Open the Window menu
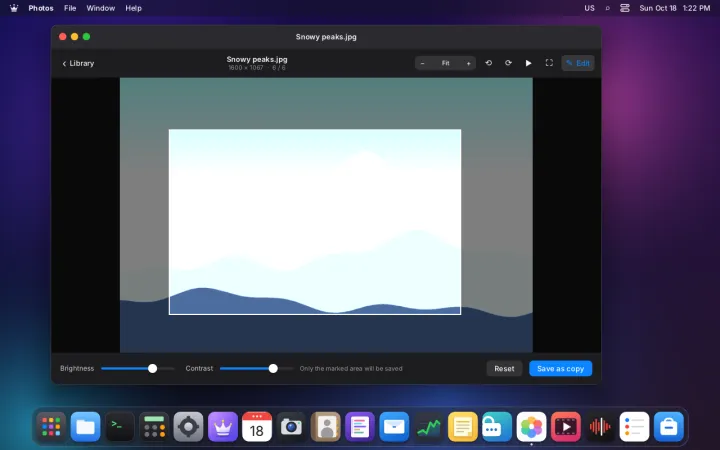The image size is (720, 450). click(x=101, y=8)
